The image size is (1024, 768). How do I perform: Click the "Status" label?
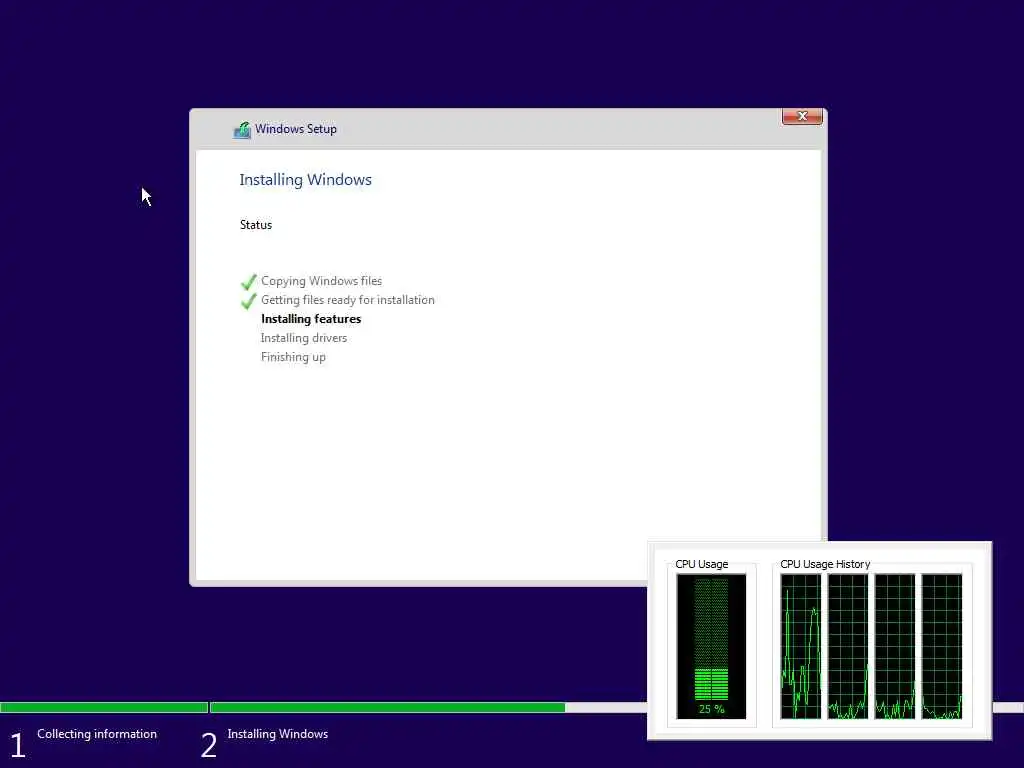tap(256, 225)
